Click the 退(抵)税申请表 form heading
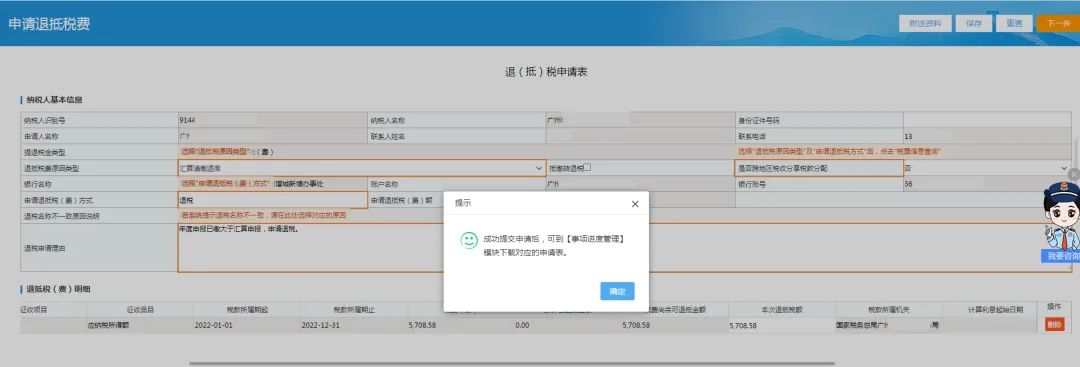The image size is (1080, 367). click(546, 72)
